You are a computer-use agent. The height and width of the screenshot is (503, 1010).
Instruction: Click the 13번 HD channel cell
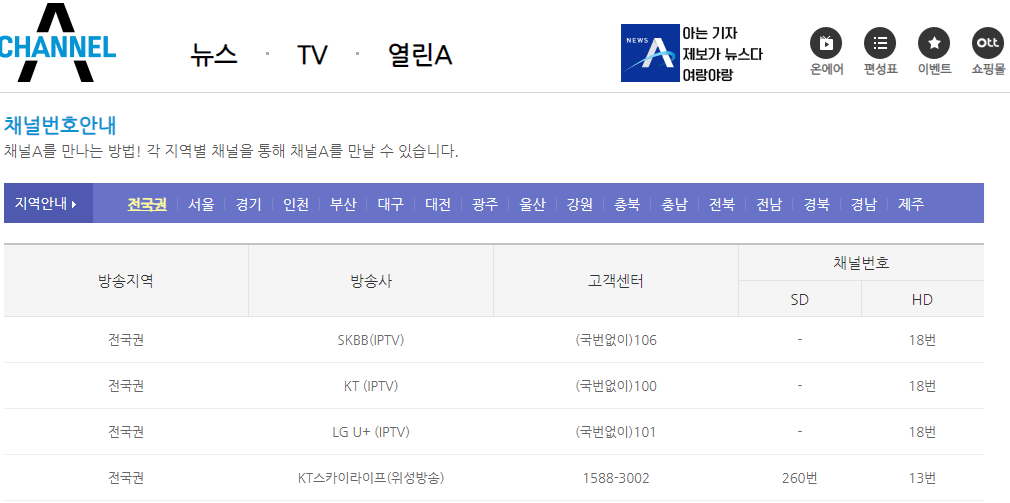coord(922,478)
